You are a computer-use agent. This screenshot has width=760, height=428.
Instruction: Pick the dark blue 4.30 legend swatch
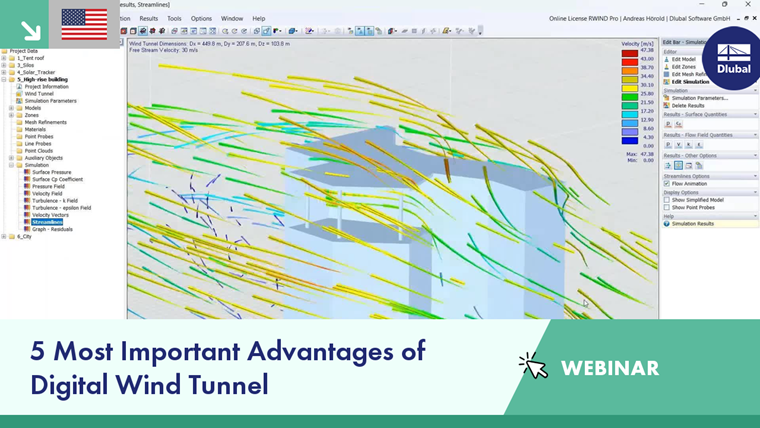pyautogui.click(x=630, y=141)
